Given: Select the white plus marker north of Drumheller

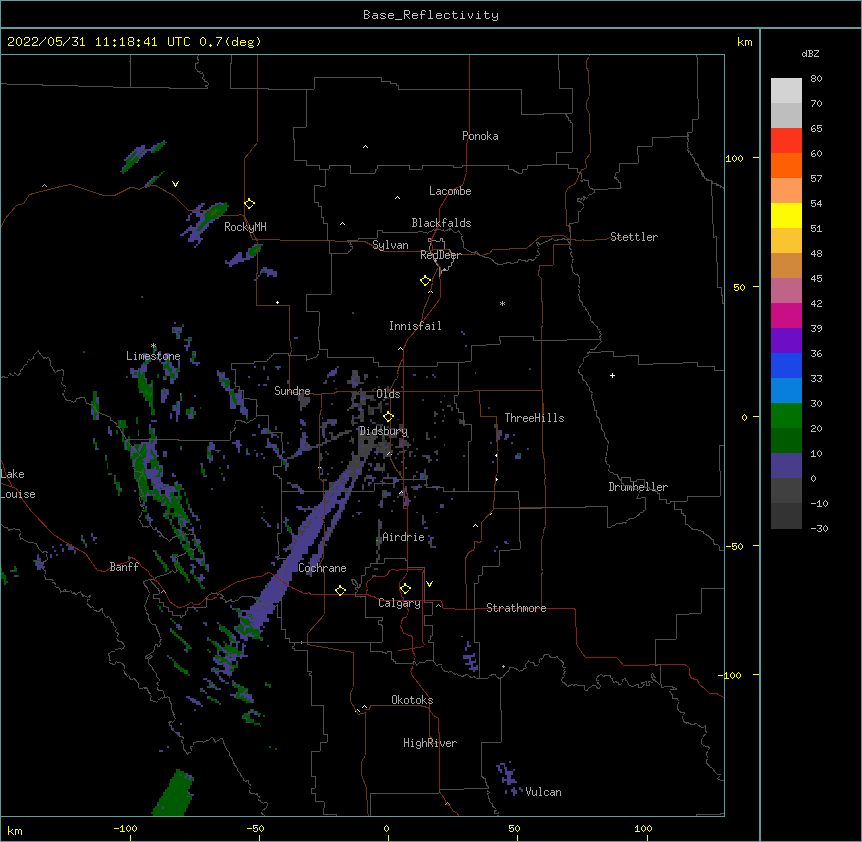Looking at the screenshot, I should point(612,375).
